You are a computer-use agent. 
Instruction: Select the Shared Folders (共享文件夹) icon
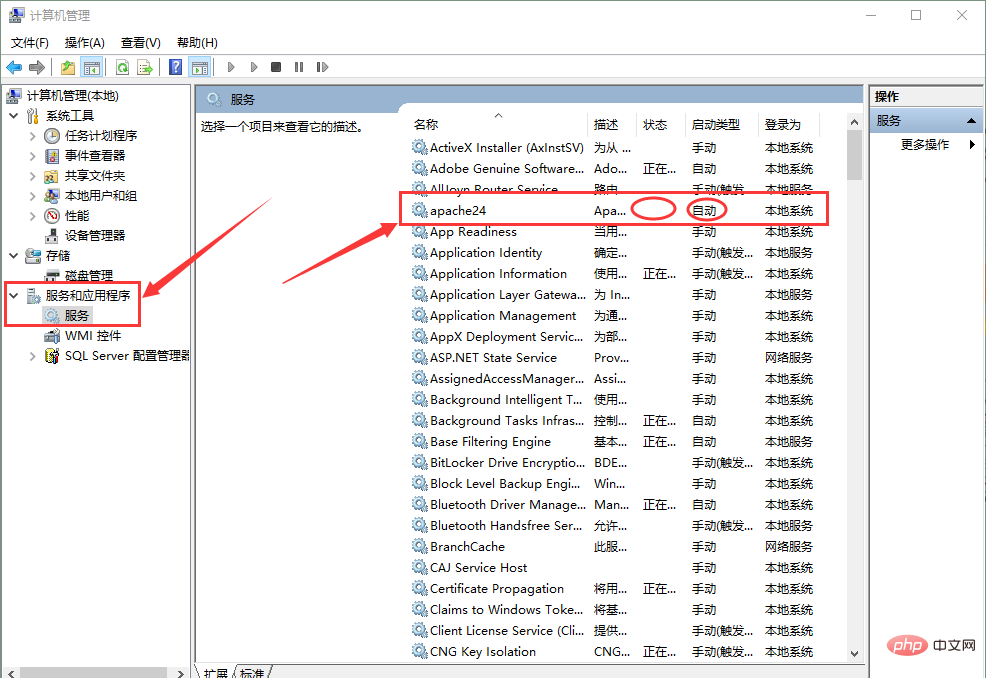[52, 176]
